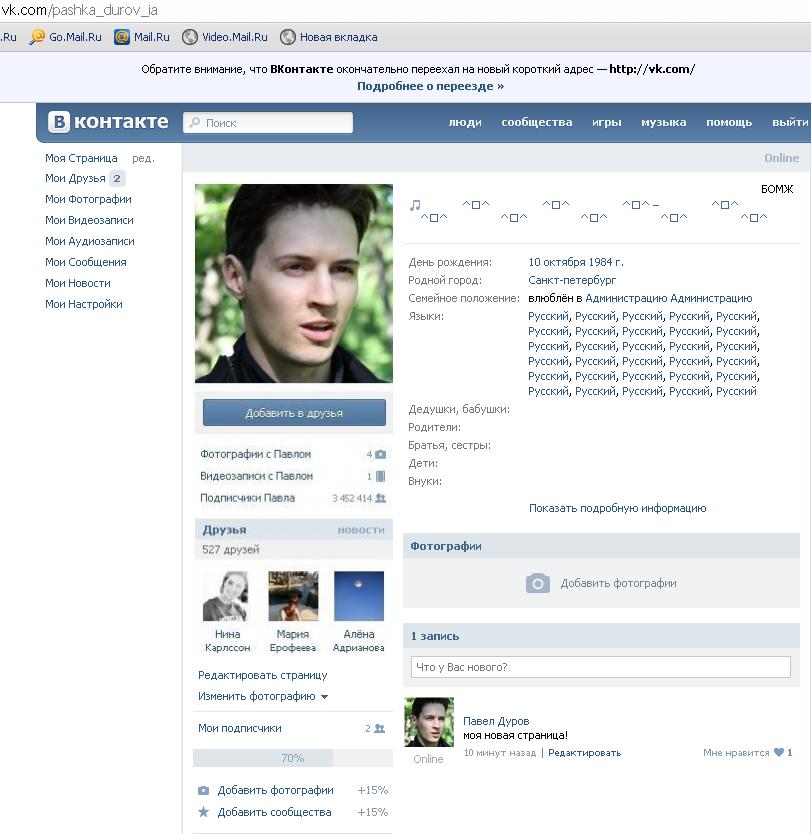
Task: Click 10 октября birthday link
Action: [x=557, y=262]
